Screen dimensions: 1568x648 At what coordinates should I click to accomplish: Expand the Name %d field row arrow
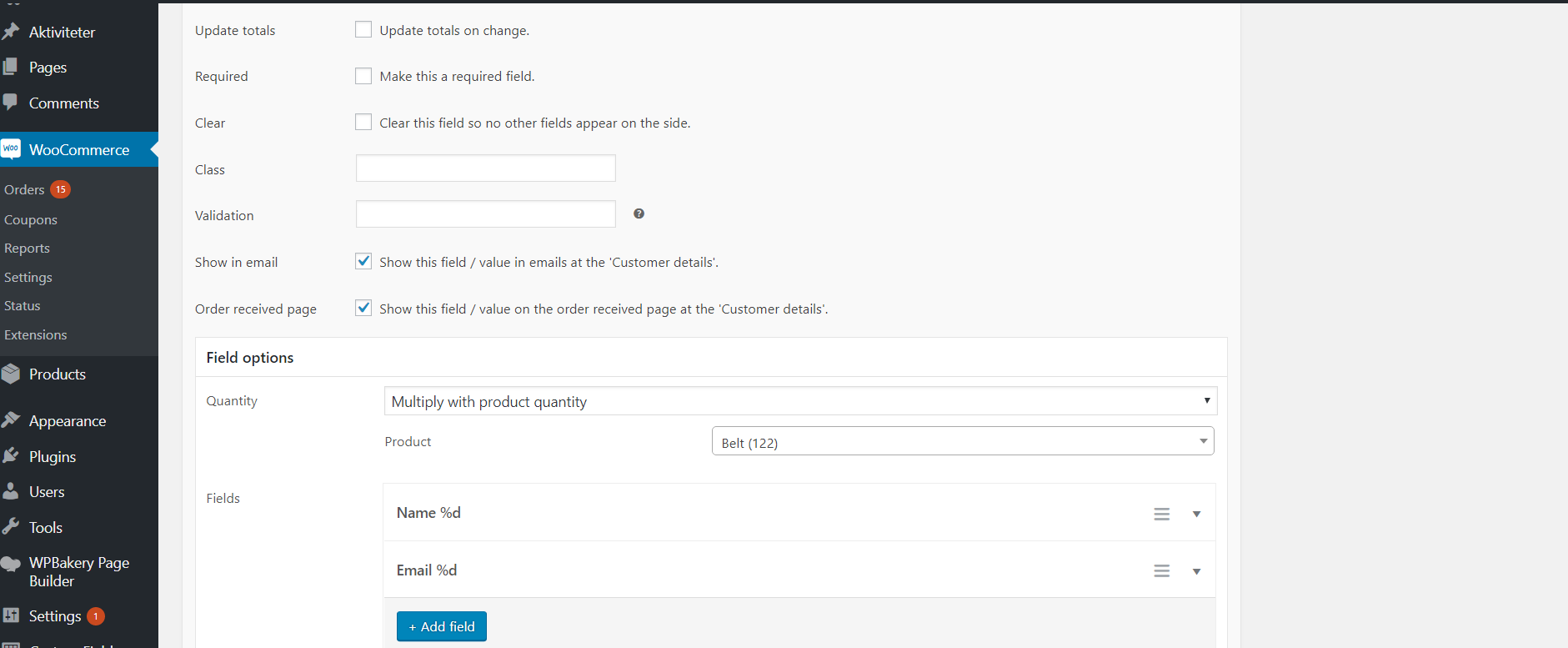click(1196, 514)
